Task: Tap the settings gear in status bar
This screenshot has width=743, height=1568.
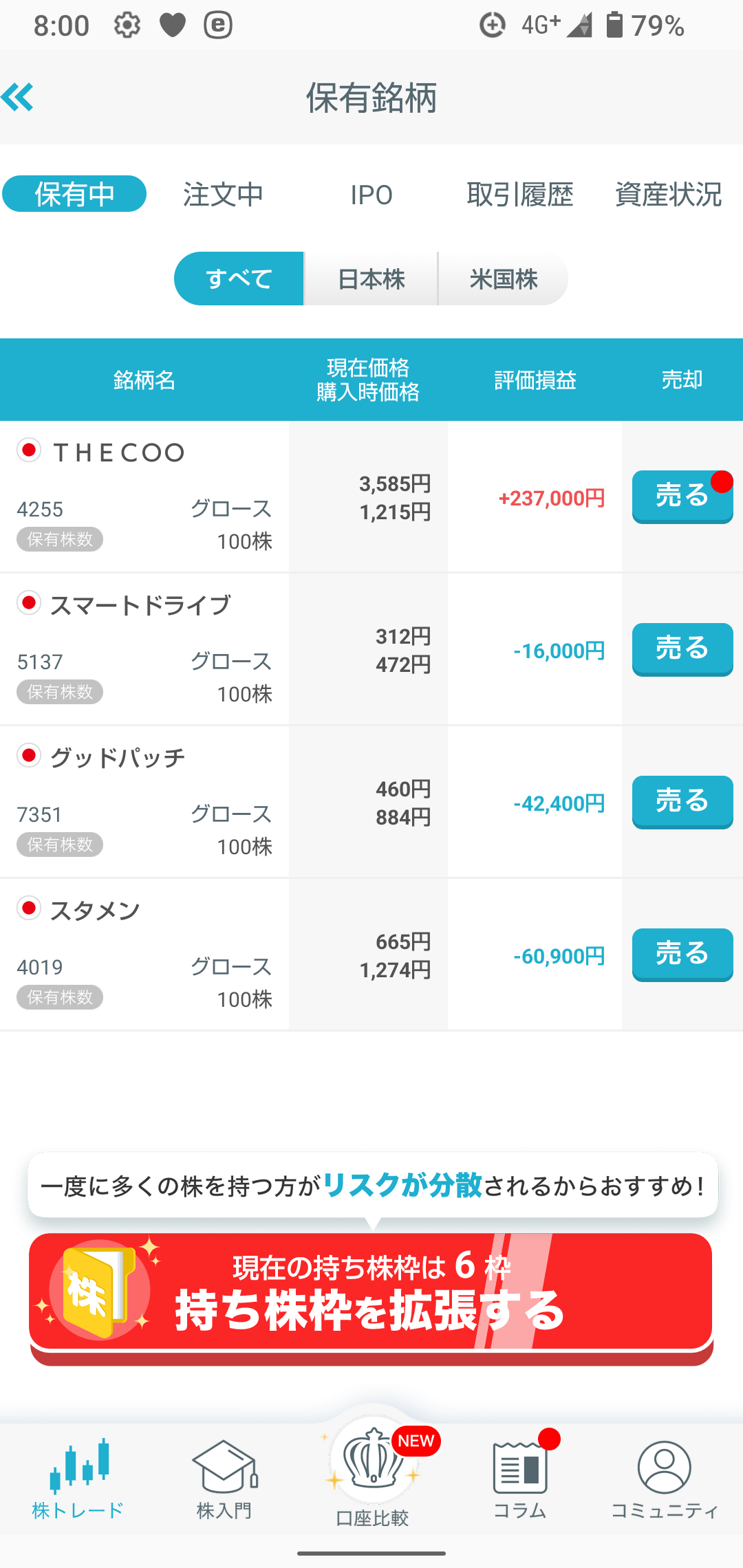Action: pyautogui.click(x=127, y=25)
